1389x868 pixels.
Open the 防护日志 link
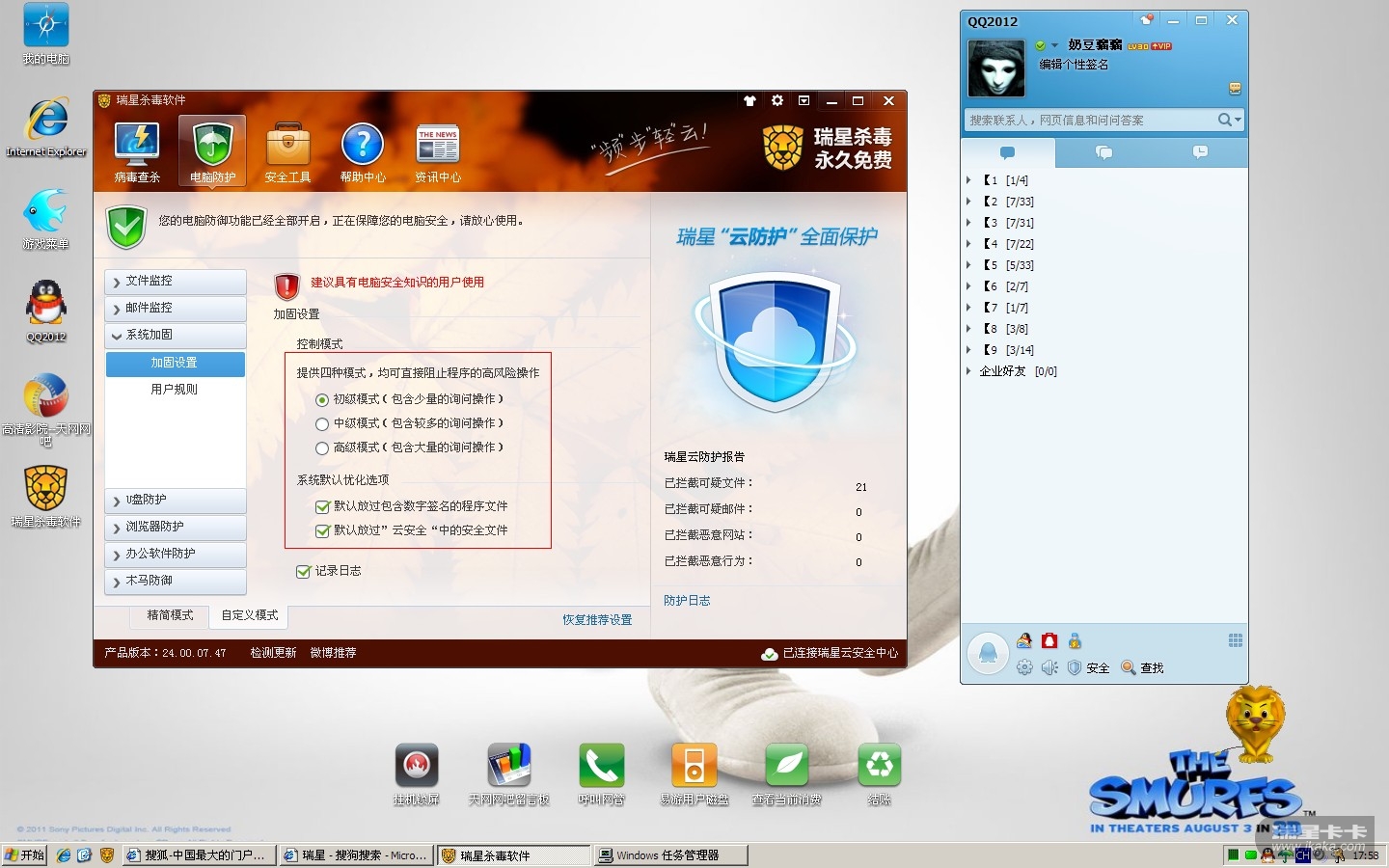point(687,601)
